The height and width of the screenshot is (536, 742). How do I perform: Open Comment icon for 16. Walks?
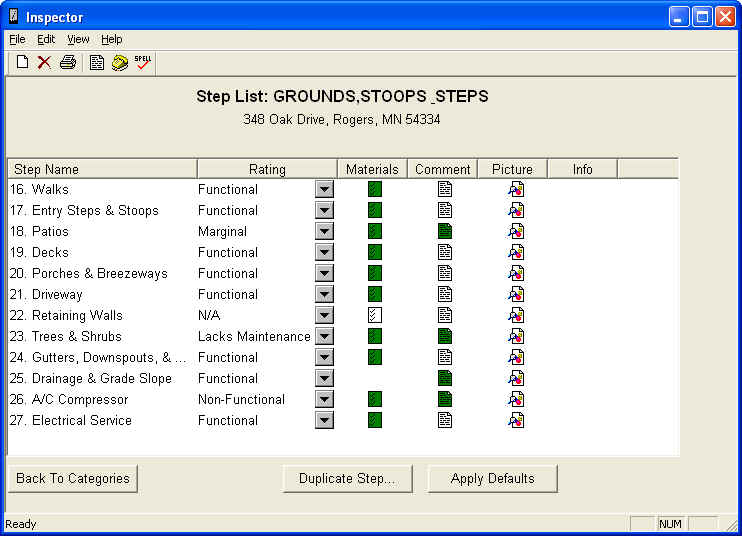point(445,189)
